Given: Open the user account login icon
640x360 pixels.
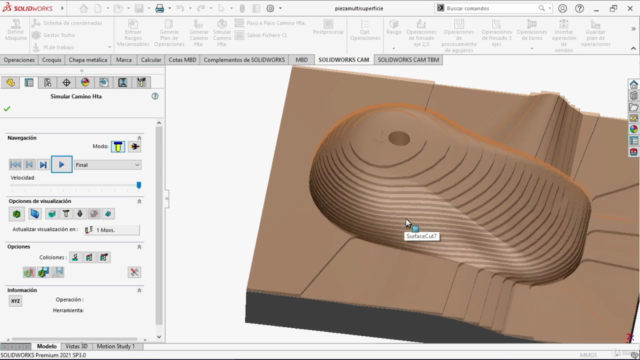Looking at the screenshot, I should 562,8.
